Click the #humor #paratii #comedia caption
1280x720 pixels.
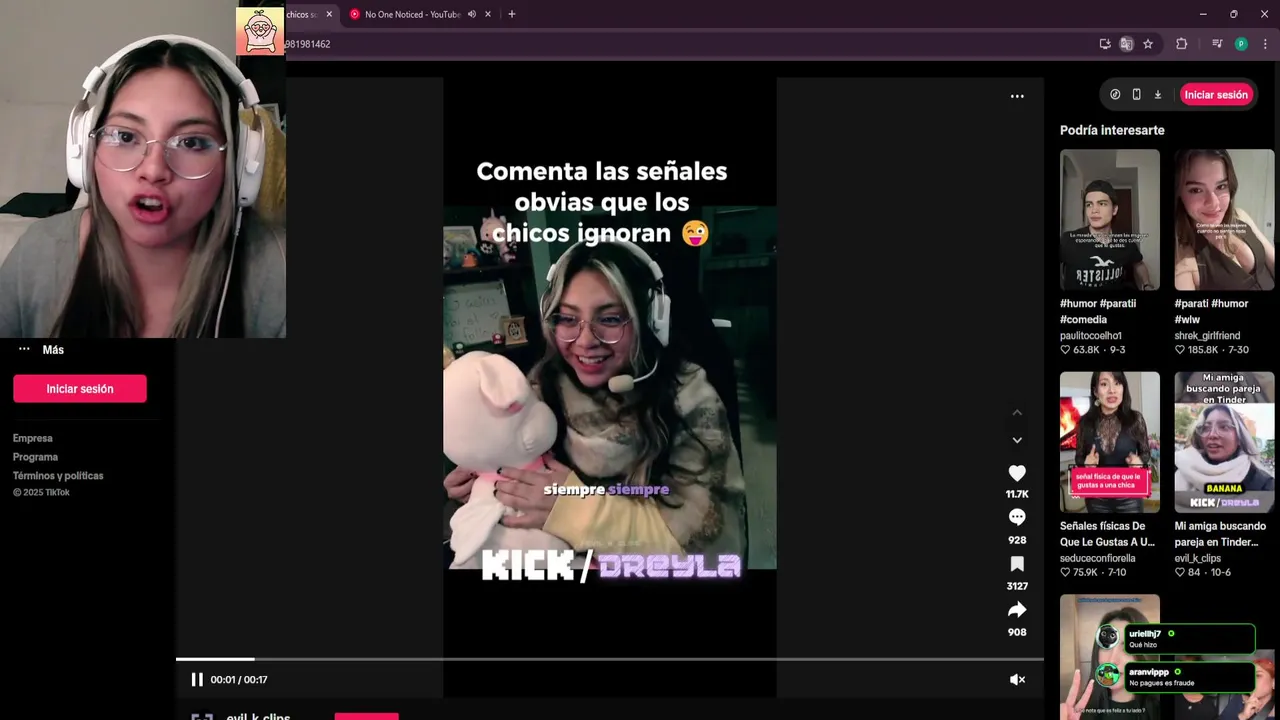(1098, 311)
